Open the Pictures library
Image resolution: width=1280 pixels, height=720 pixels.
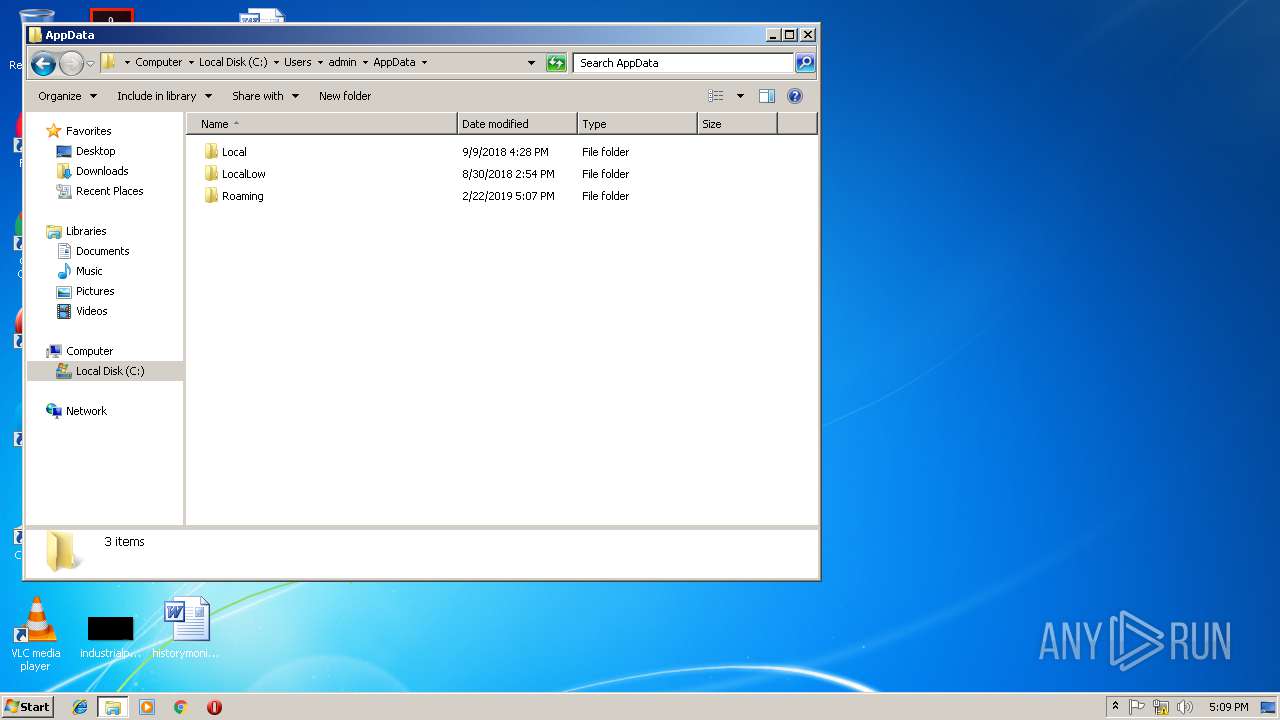pyautogui.click(x=95, y=291)
